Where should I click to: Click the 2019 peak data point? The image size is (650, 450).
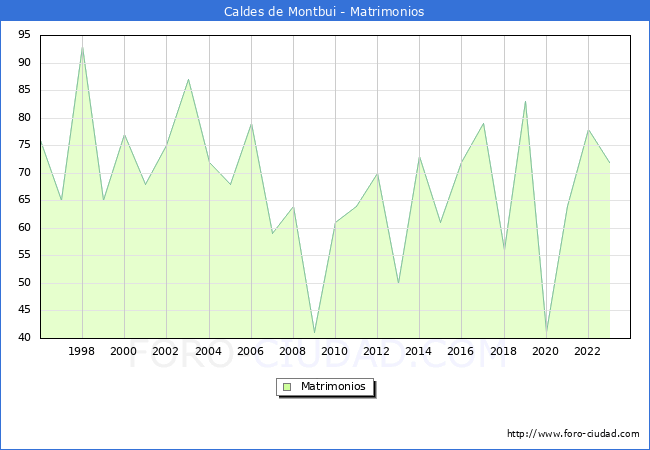(525, 102)
